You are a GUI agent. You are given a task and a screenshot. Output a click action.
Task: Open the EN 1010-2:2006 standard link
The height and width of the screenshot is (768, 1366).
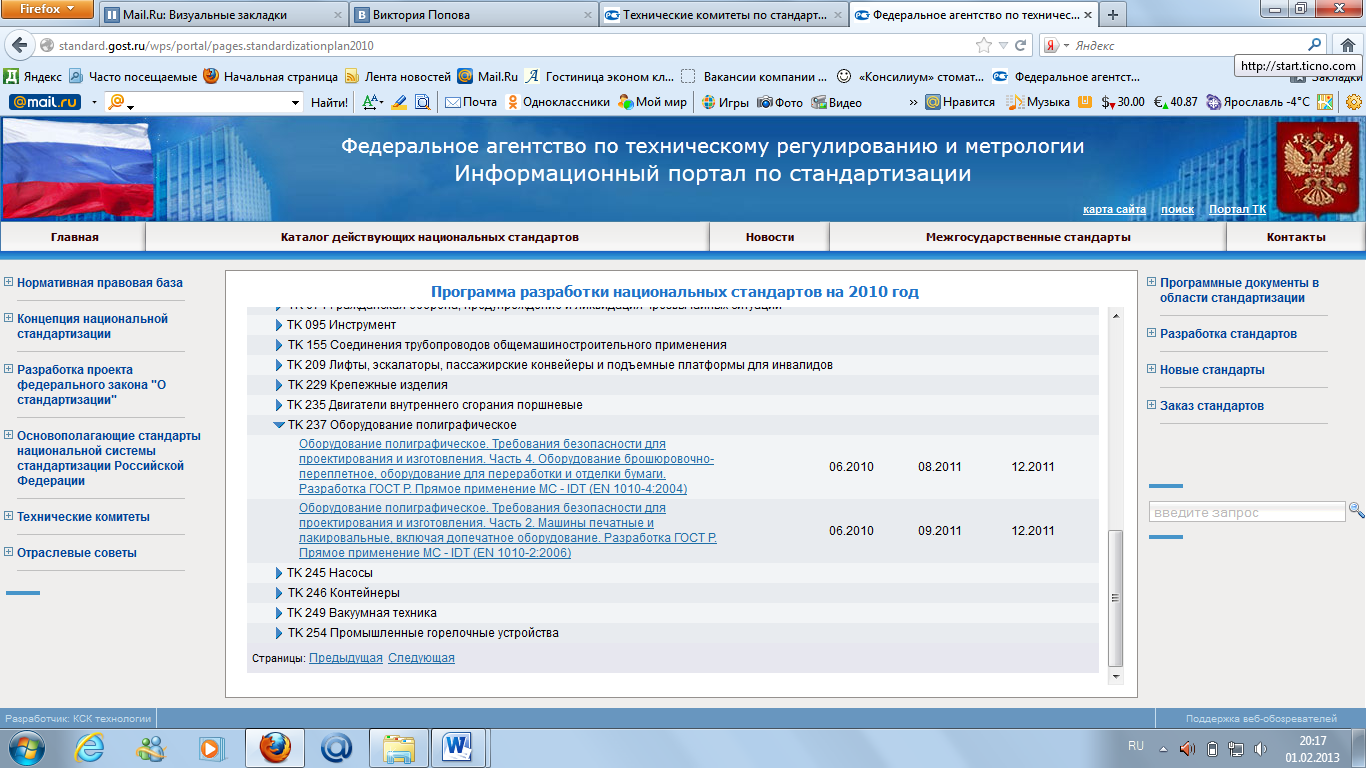(x=508, y=530)
